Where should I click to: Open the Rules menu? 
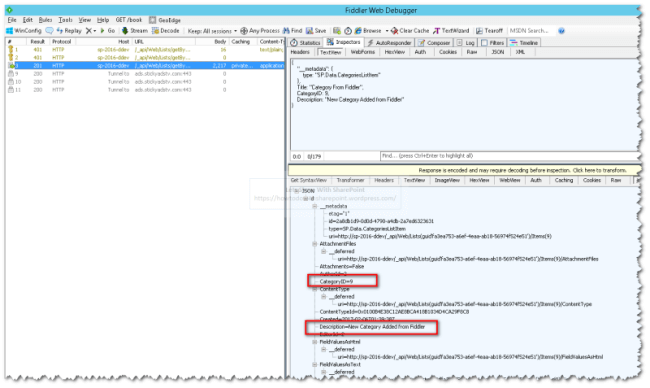tap(45, 20)
